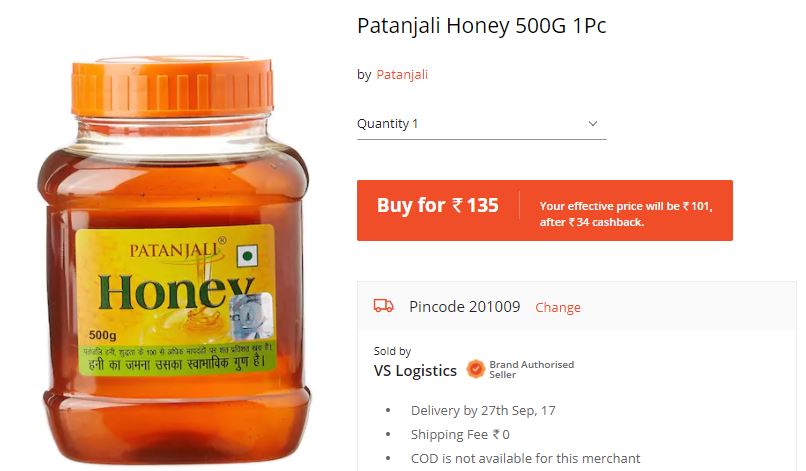The image size is (806, 471).
Task: Click the orange lid of the honey jar
Action: (x=172, y=86)
